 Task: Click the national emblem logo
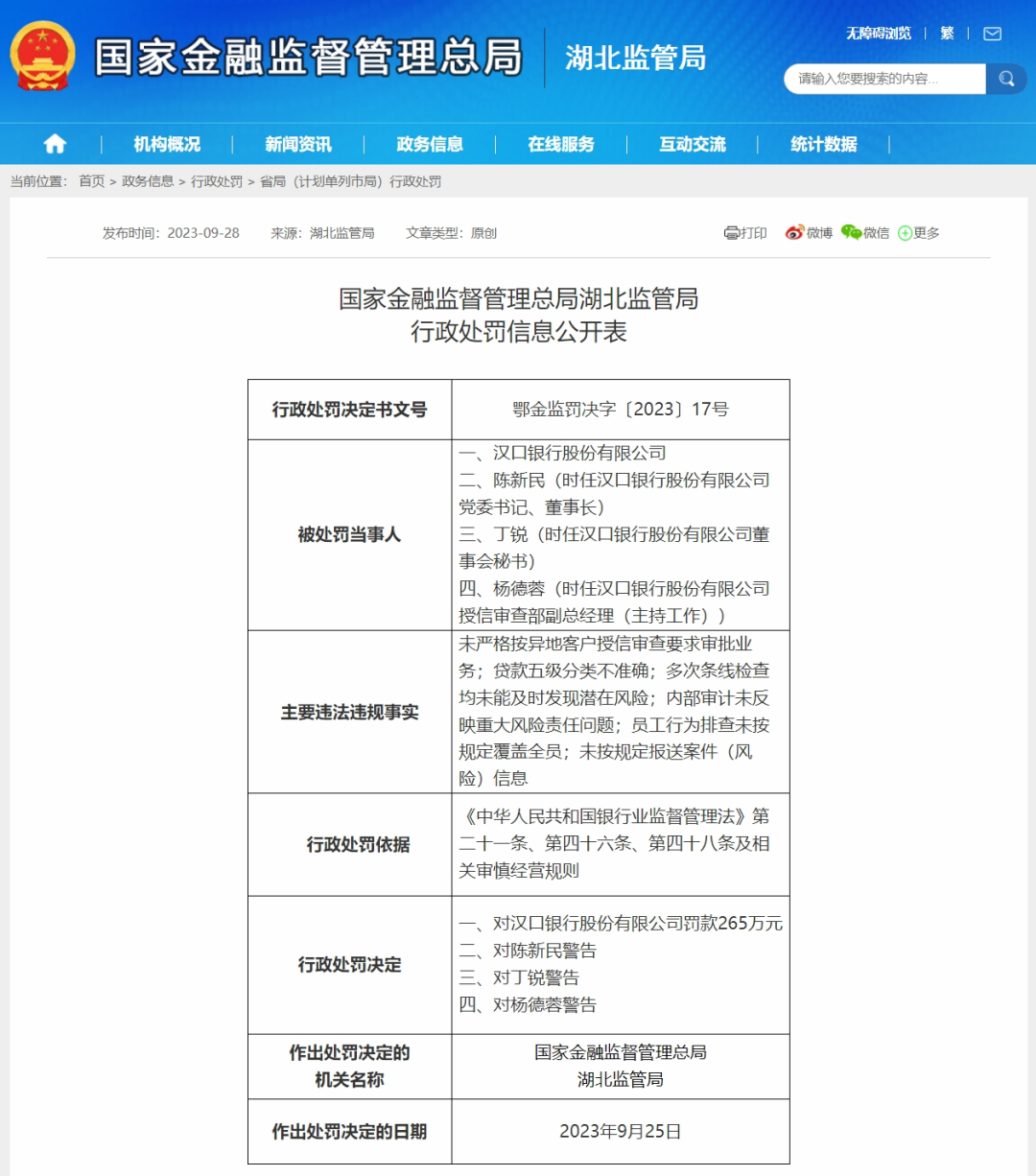pyautogui.click(x=43, y=57)
